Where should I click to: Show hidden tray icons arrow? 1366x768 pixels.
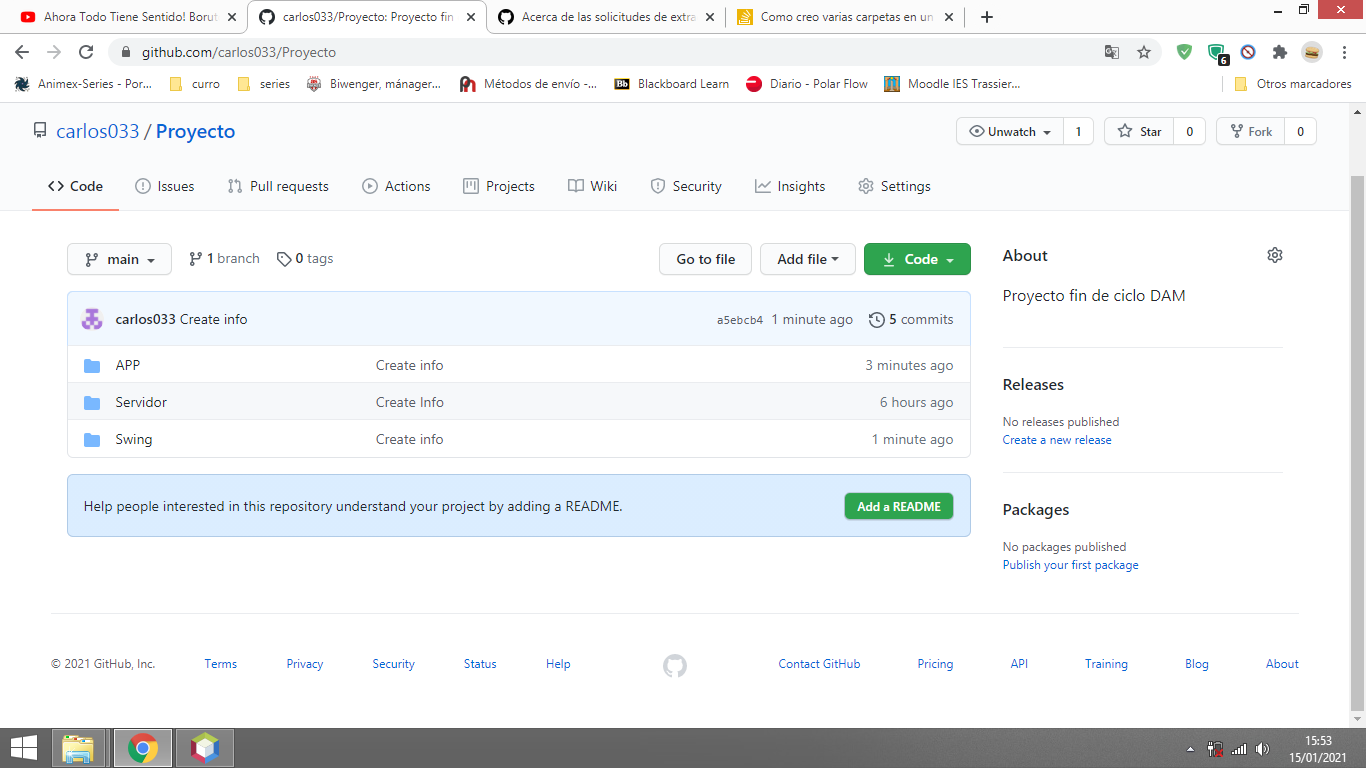pos(1190,748)
